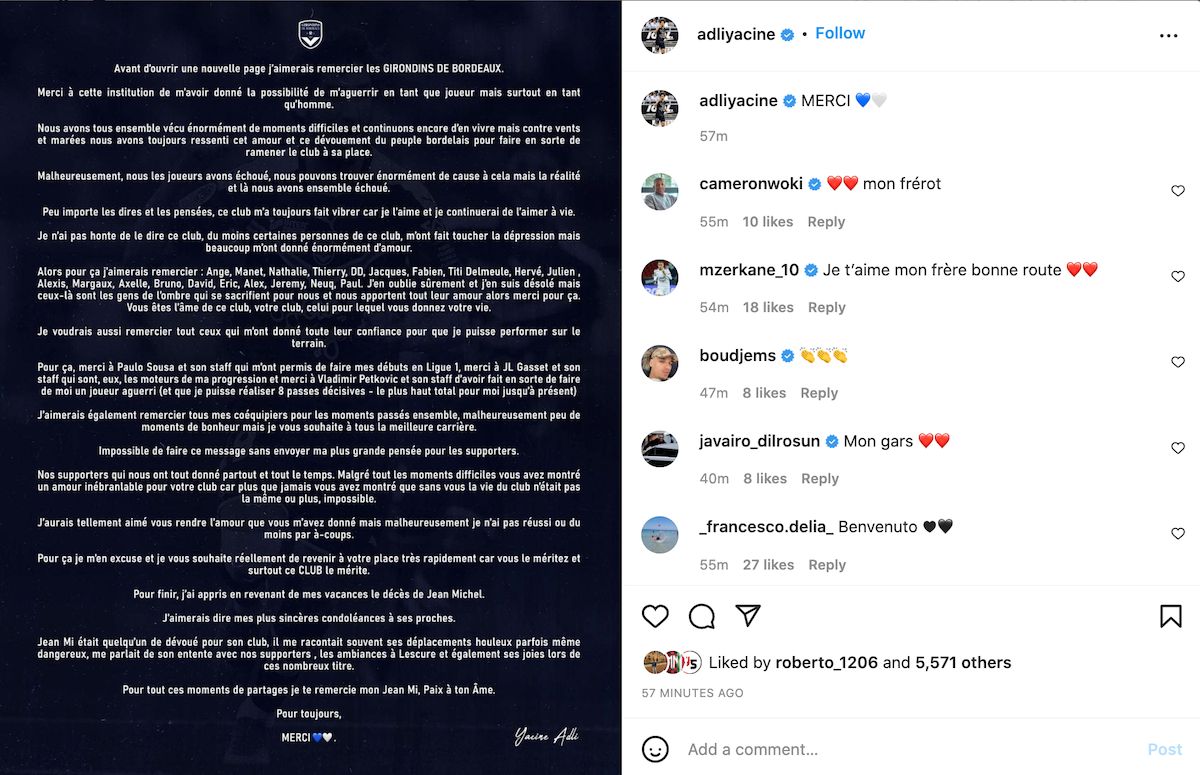1200x775 pixels.
Task: Focus the Add a comment field
Action: (910, 749)
